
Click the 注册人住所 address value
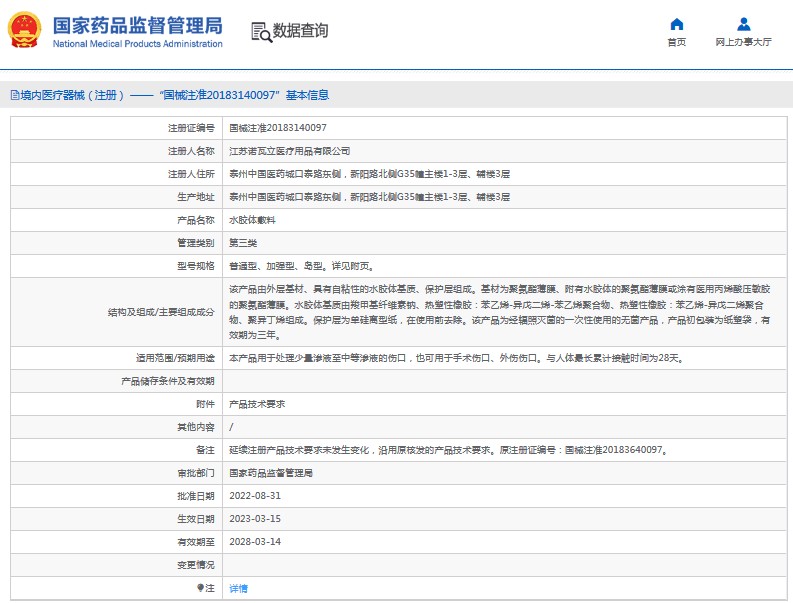pyautogui.click(x=369, y=174)
